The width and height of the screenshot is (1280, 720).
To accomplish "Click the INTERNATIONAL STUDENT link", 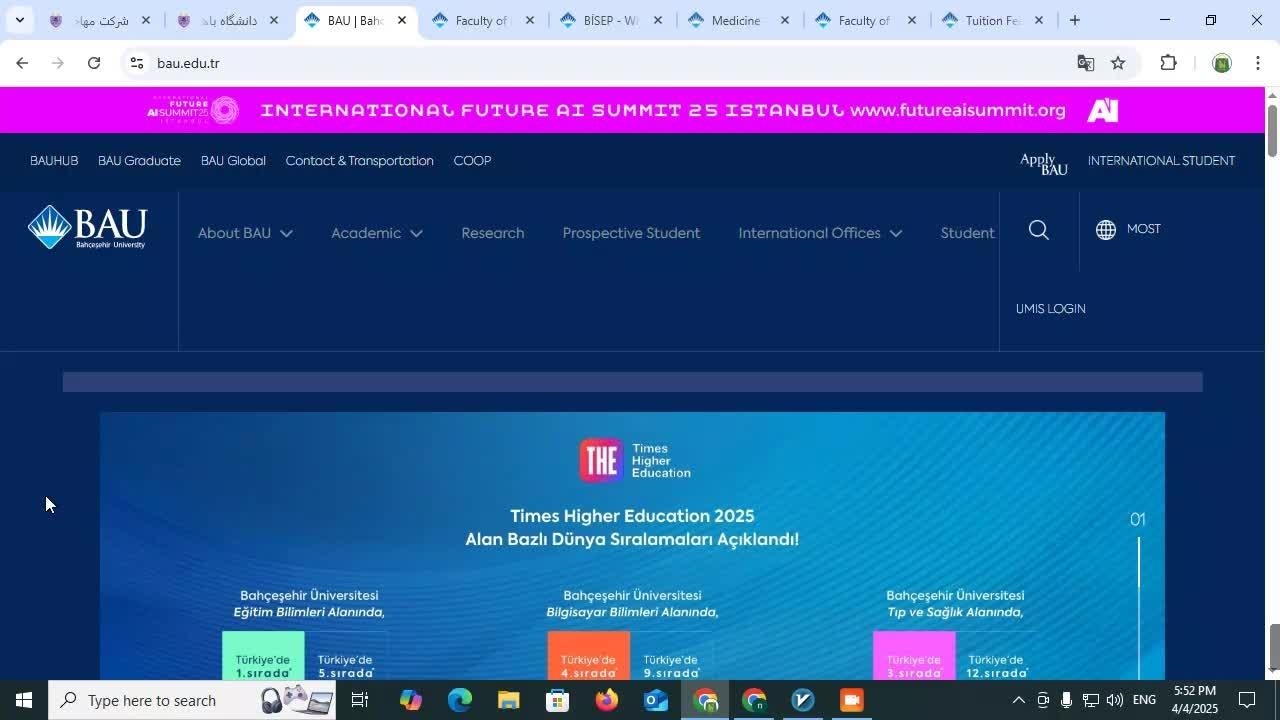I will tap(1161, 161).
